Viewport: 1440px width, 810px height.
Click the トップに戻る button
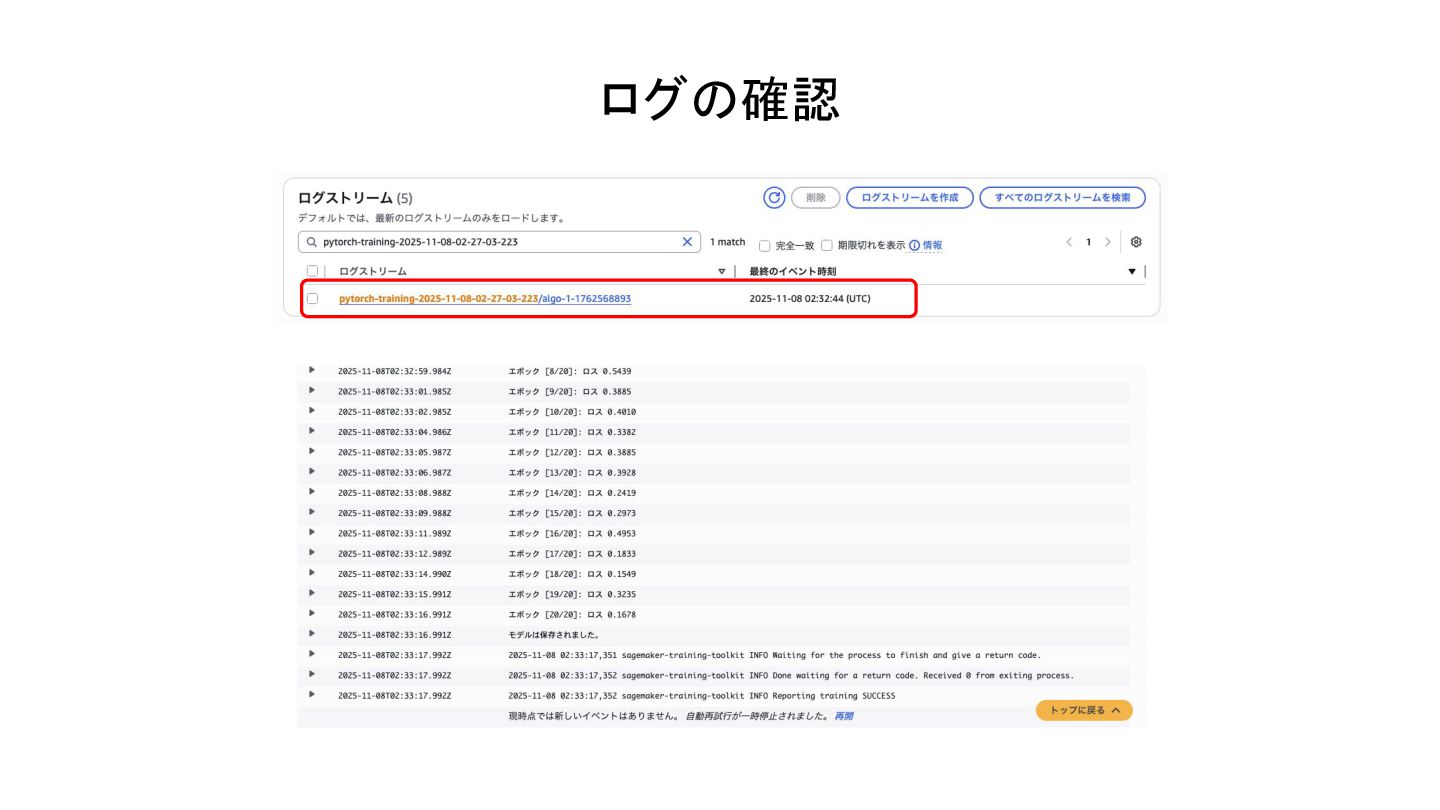(1084, 710)
